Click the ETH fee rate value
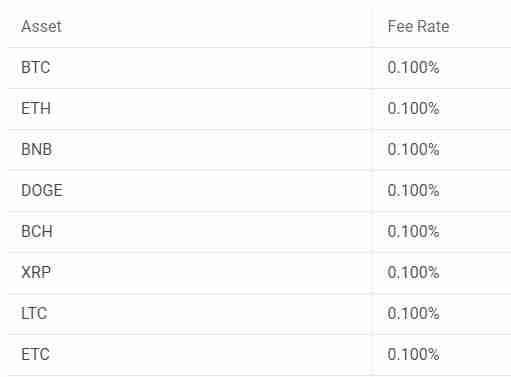 413,108
